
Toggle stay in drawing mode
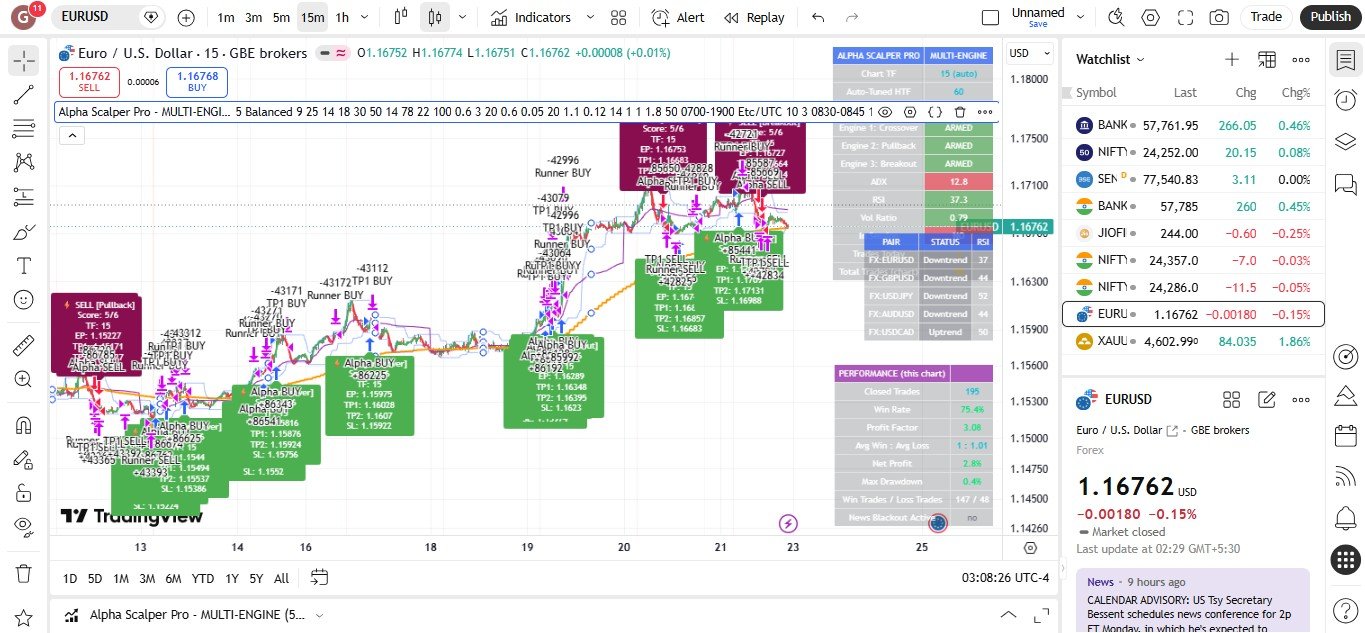[x=24, y=459]
